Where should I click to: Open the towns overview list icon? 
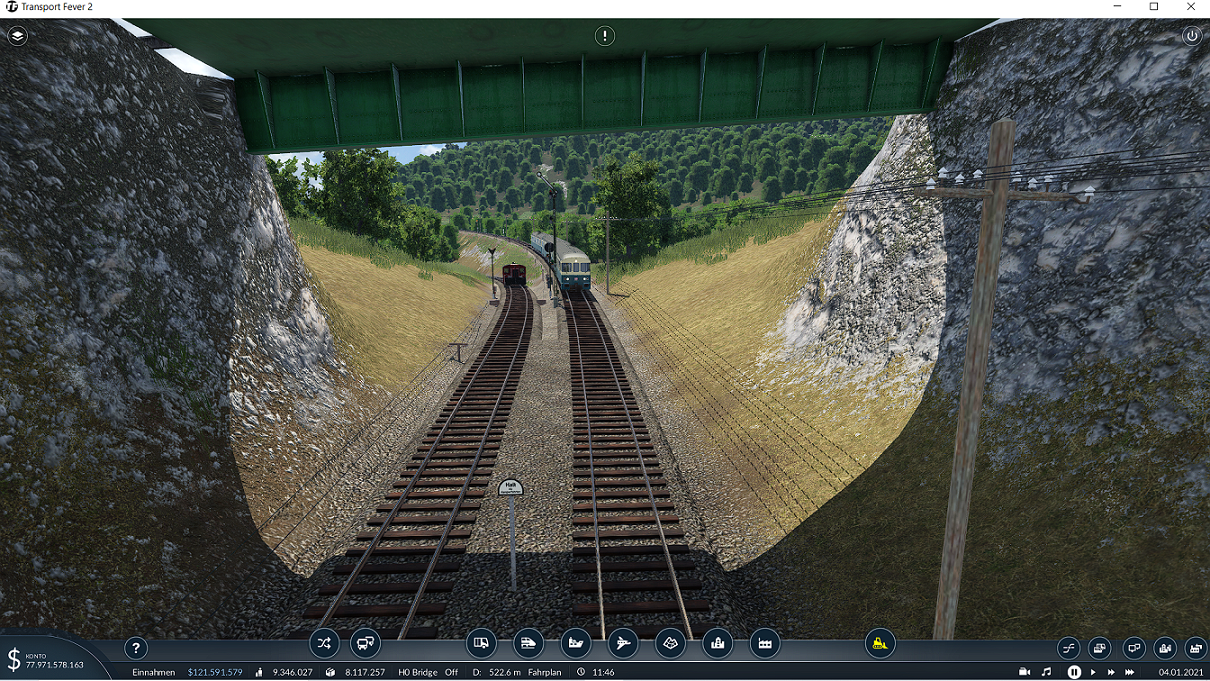pyautogui.click(x=1165, y=648)
